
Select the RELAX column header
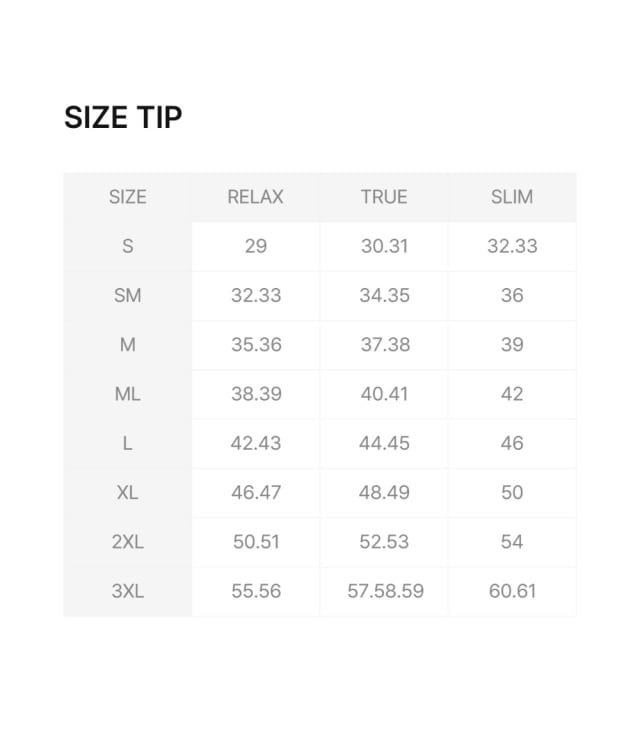[255, 197]
